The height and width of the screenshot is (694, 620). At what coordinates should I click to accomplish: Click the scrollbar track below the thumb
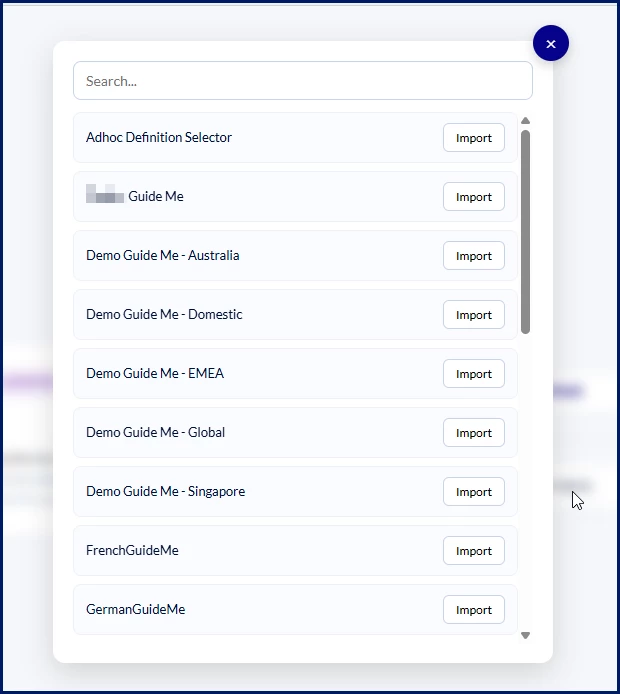525,482
